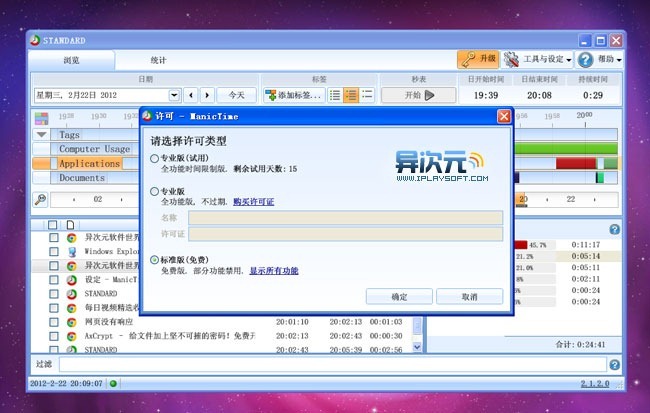Image resolution: width=650 pixels, height=413 pixels.
Task: Switch to the 统计 tab
Action: click(158, 61)
